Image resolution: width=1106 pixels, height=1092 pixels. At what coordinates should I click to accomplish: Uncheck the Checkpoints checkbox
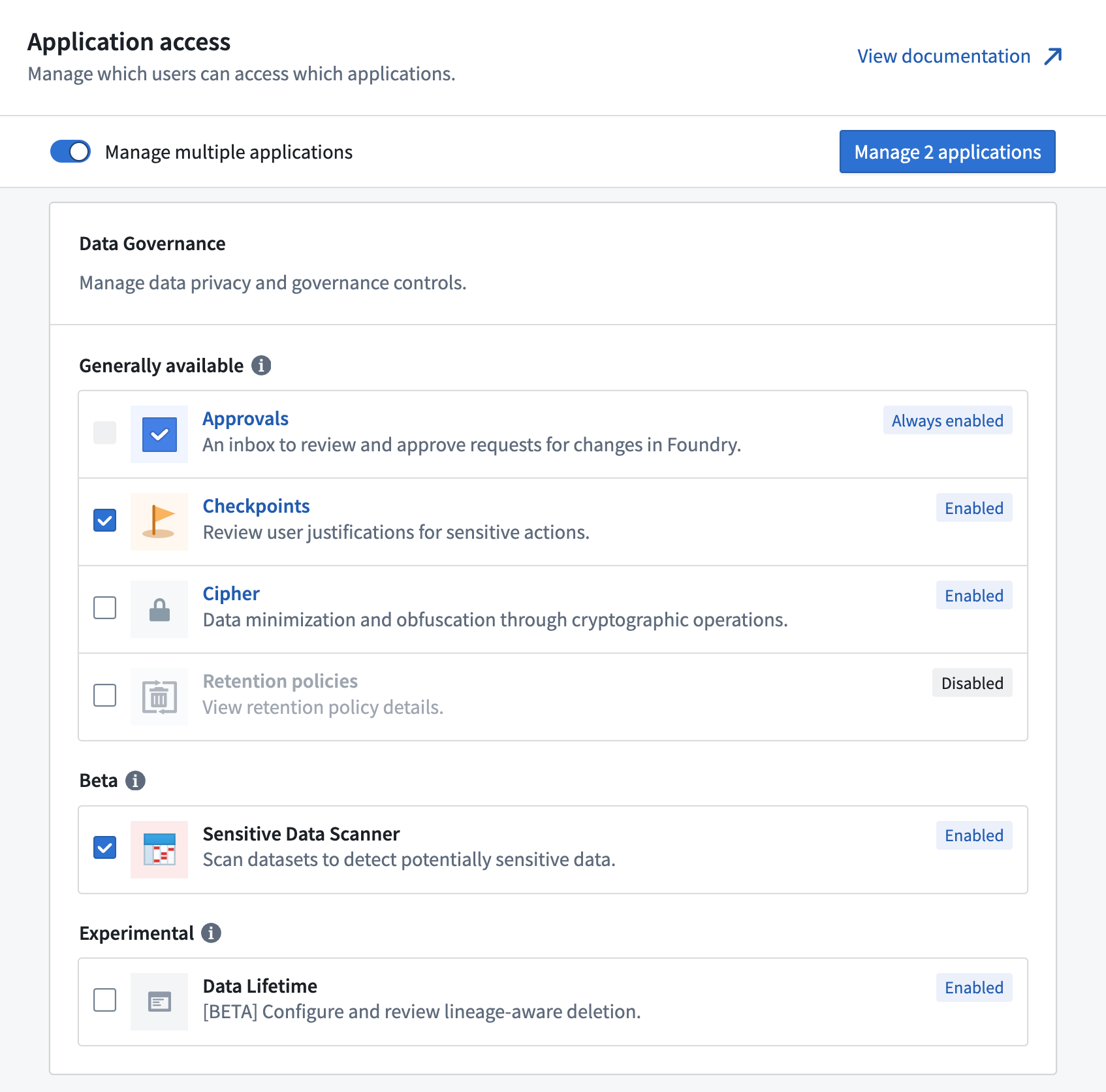(x=104, y=521)
